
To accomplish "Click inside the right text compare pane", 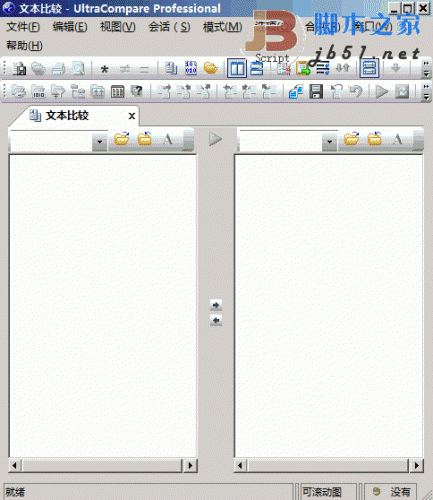I will (329, 305).
